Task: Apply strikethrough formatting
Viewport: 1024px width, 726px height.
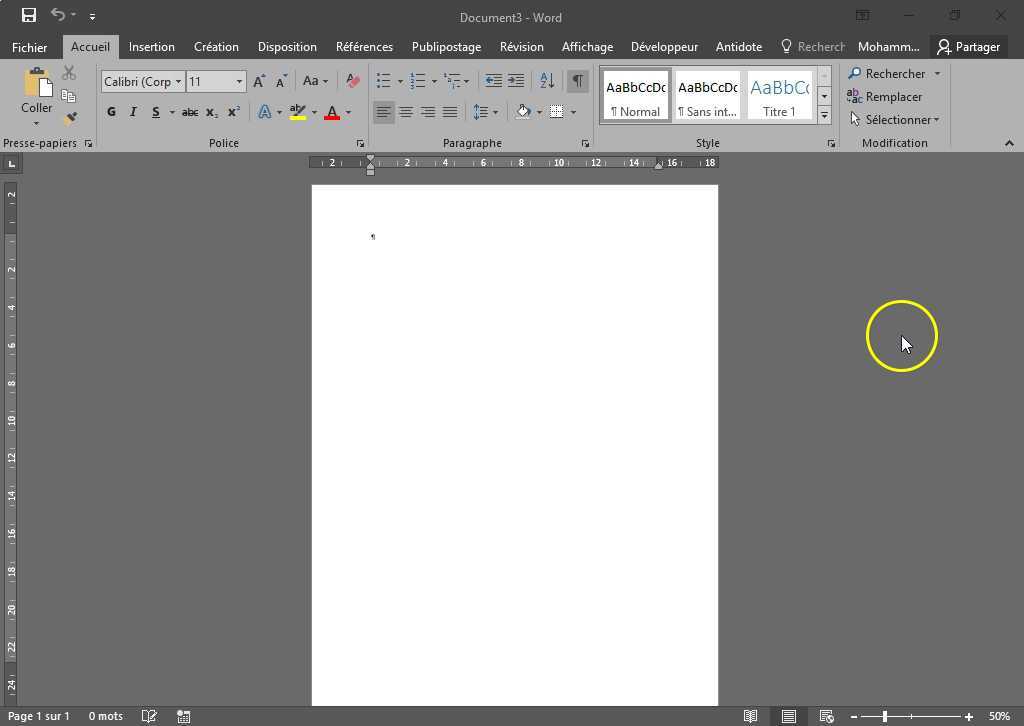Action: coord(189,112)
